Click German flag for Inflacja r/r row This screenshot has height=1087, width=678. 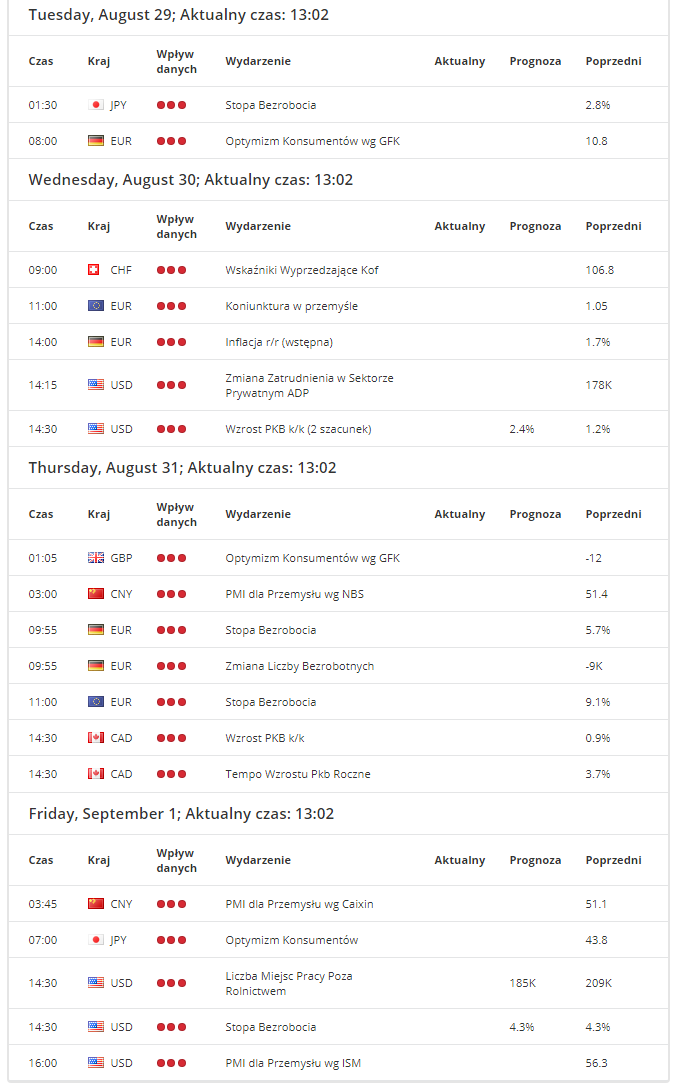click(96, 342)
